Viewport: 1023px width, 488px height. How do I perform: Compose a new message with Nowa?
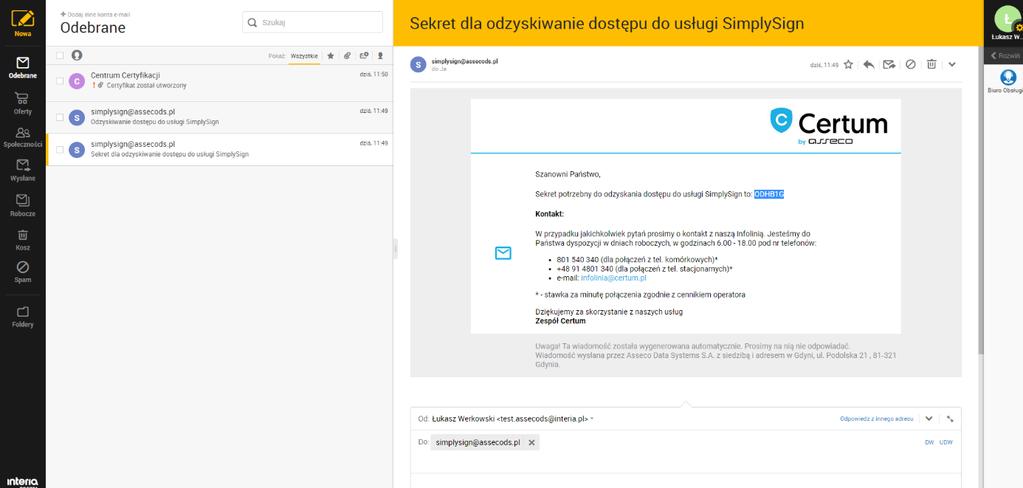pos(23,23)
